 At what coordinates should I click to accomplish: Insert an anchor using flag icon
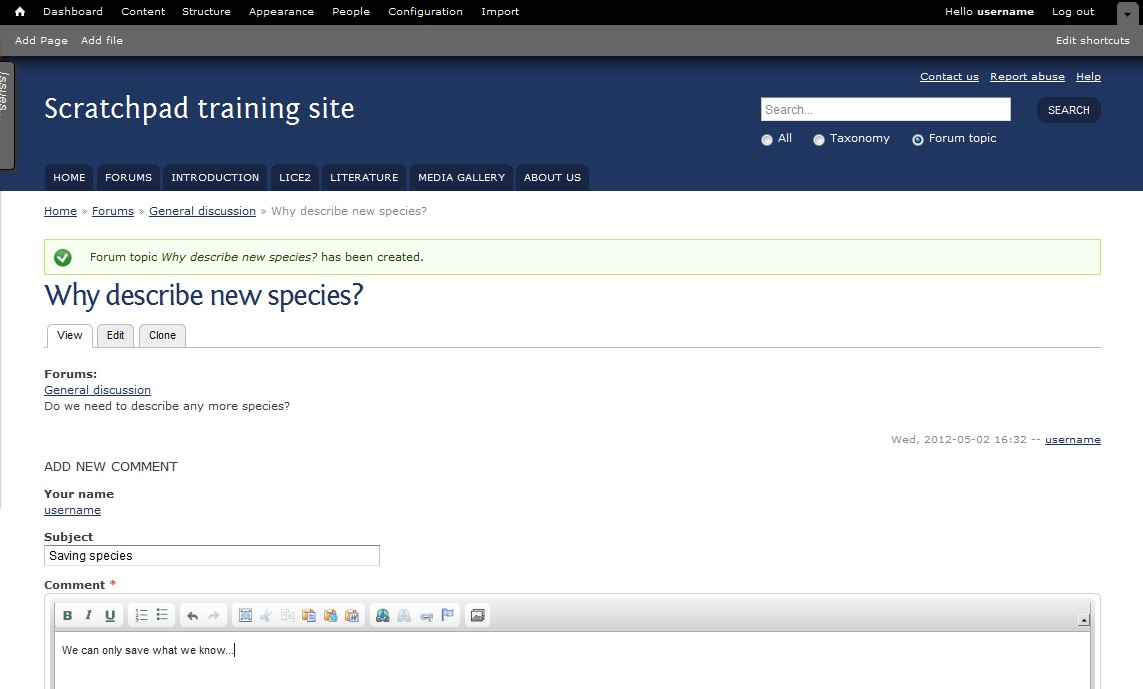coord(448,615)
